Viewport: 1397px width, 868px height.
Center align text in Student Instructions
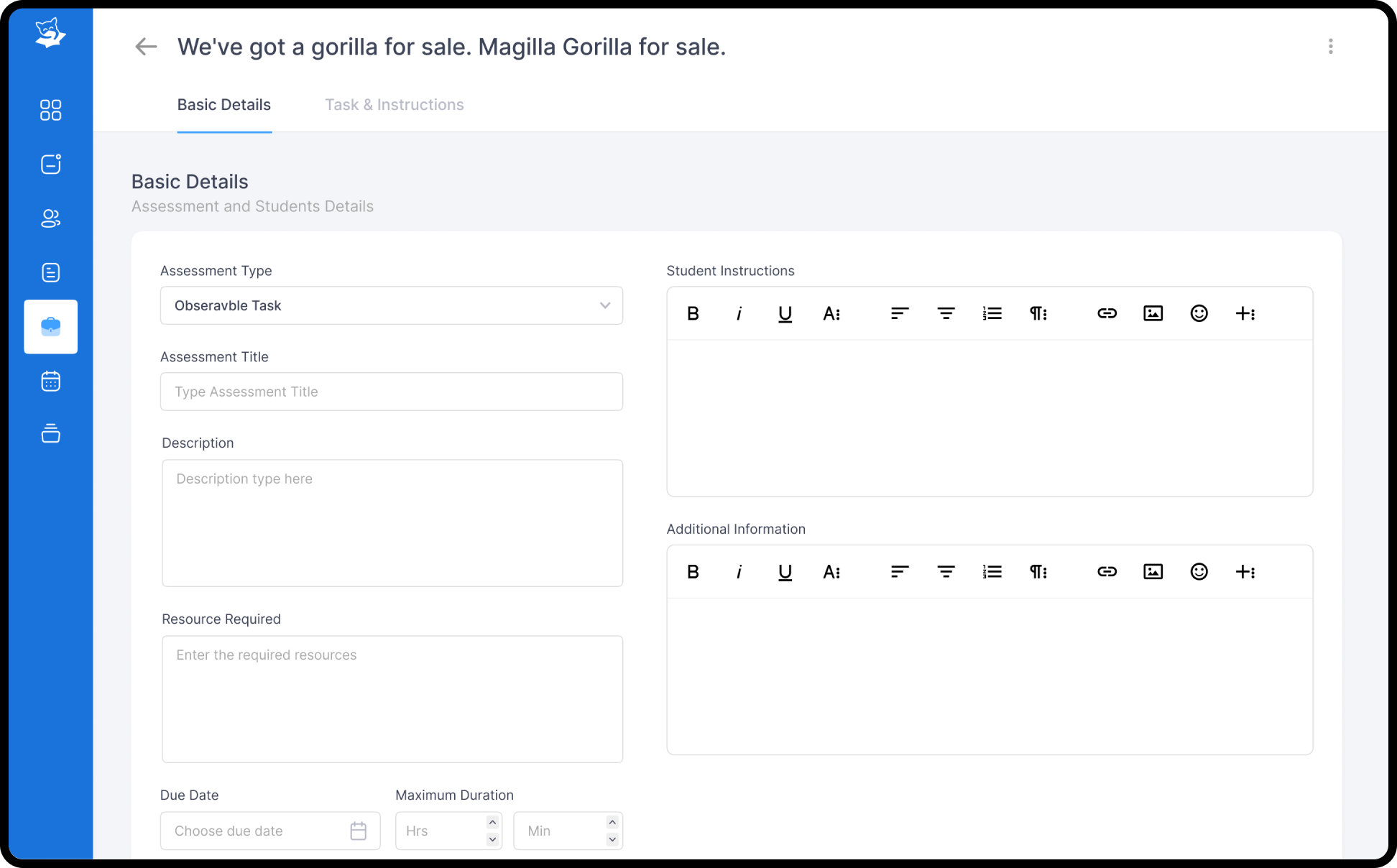(946, 313)
